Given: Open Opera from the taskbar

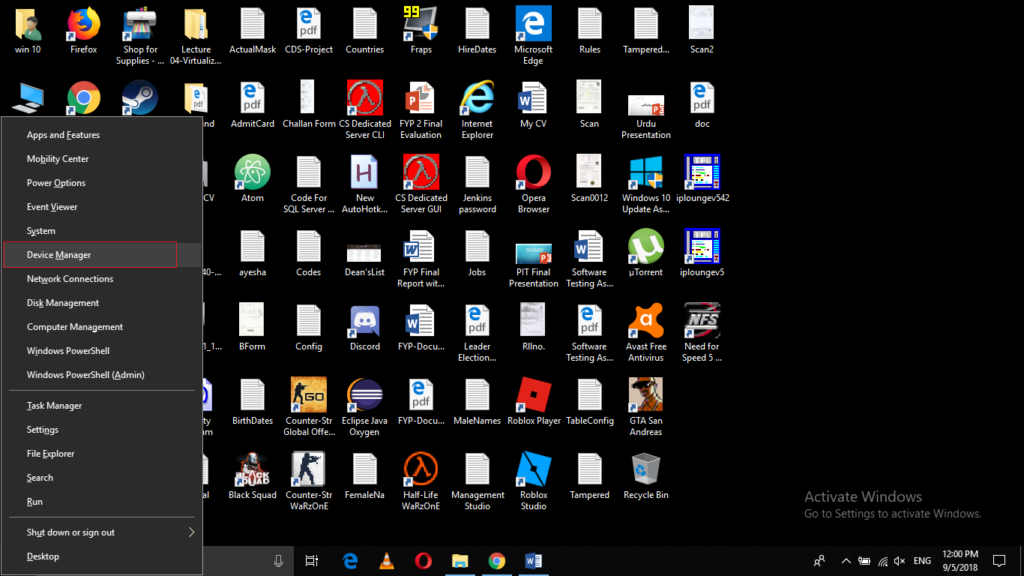Looking at the screenshot, I should (x=423, y=561).
